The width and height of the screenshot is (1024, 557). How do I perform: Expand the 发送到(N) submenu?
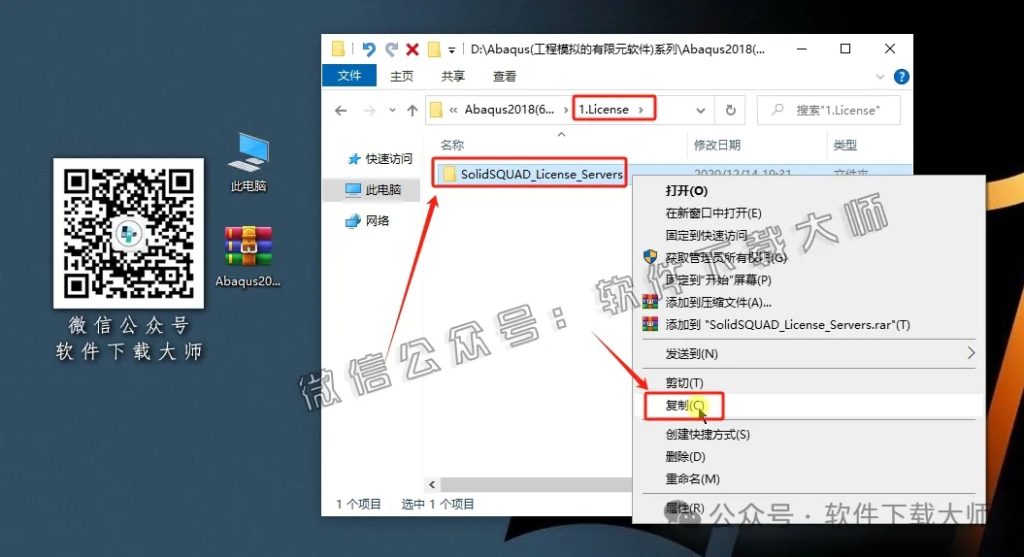click(808, 353)
